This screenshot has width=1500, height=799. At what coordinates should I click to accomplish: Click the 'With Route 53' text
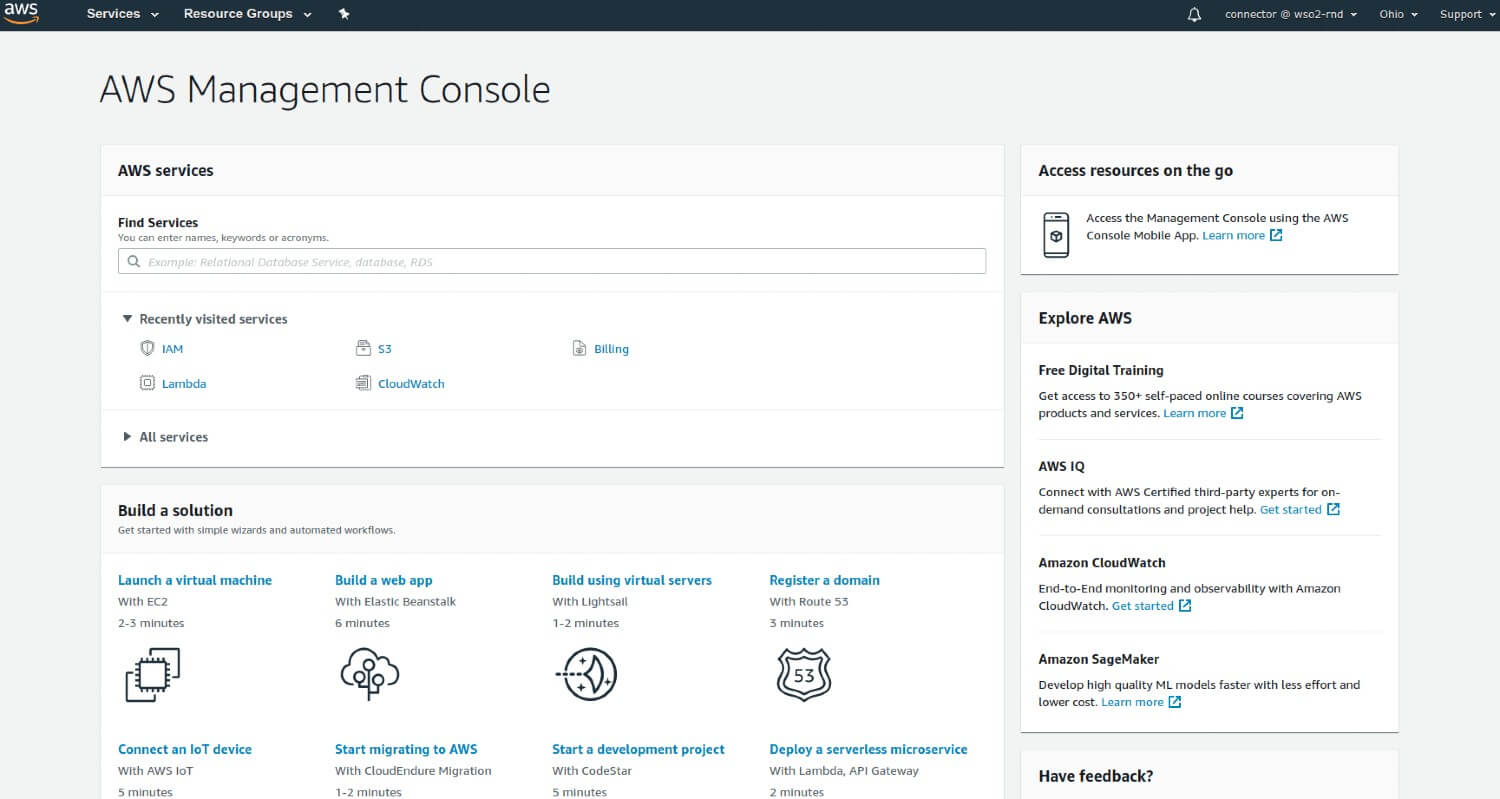(809, 602)
